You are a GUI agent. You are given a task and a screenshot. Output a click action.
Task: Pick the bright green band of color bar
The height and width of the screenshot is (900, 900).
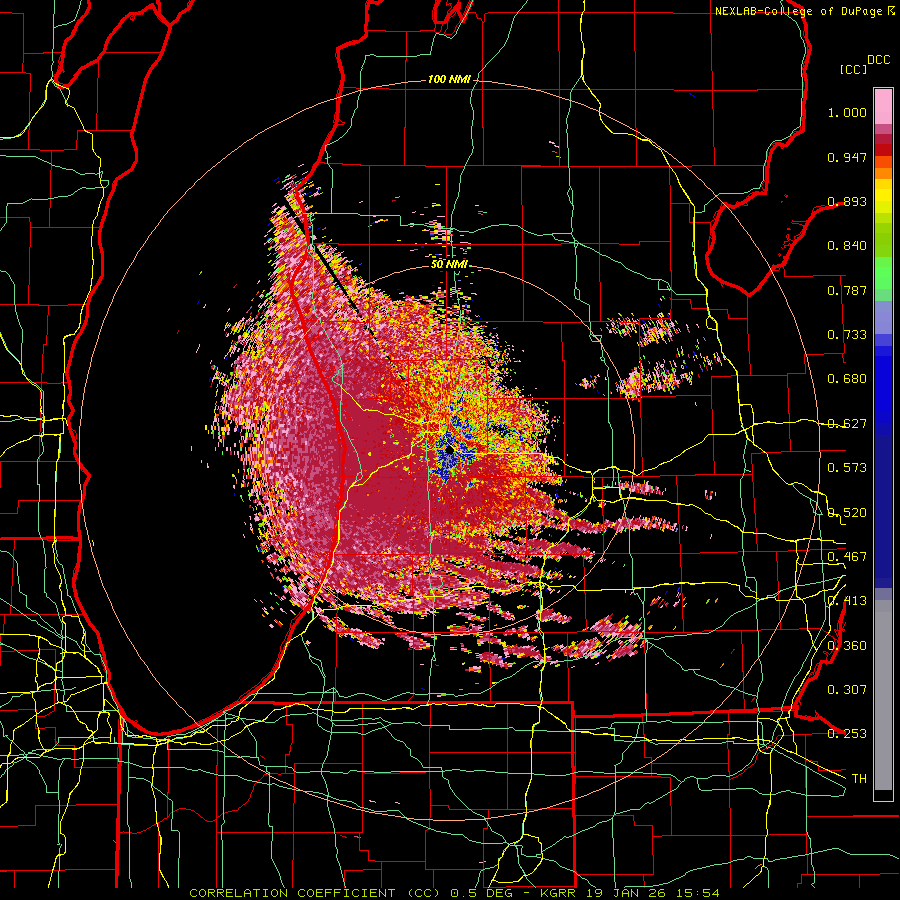[x=883, y=273]
